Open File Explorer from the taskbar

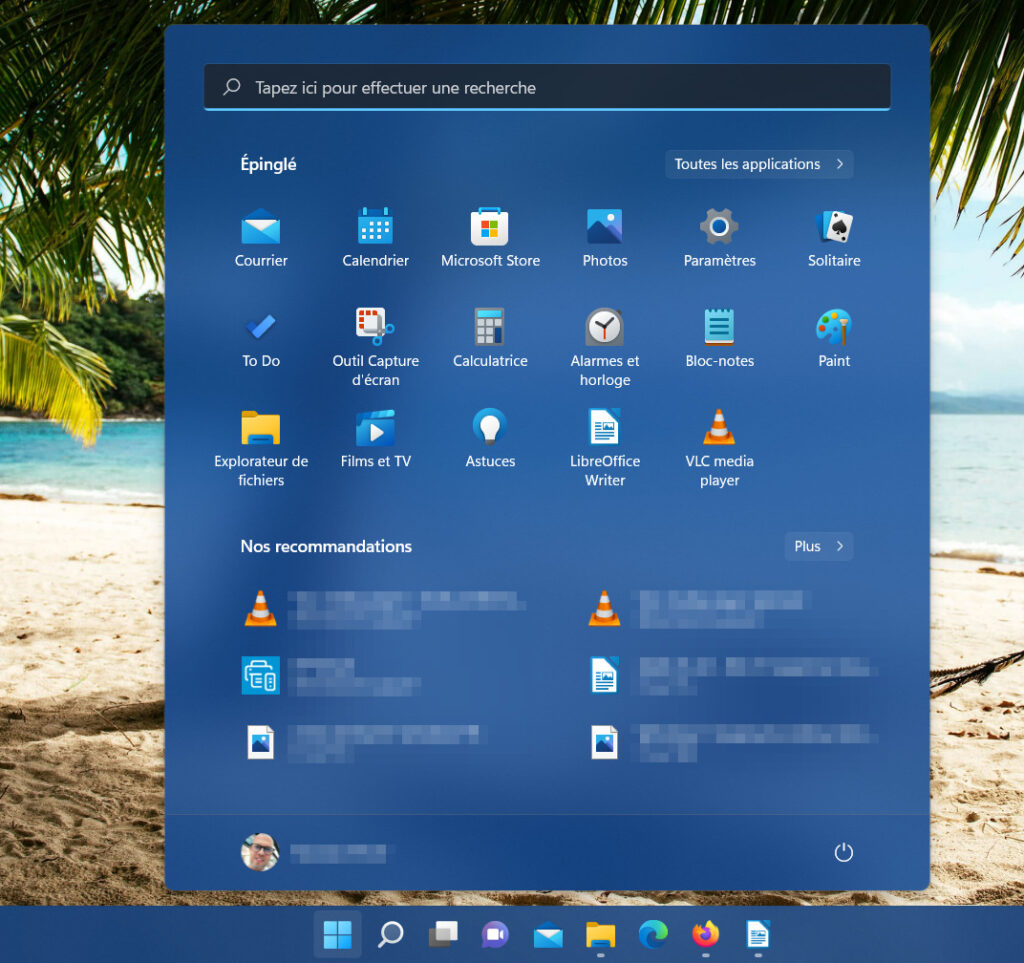[600, 934]
